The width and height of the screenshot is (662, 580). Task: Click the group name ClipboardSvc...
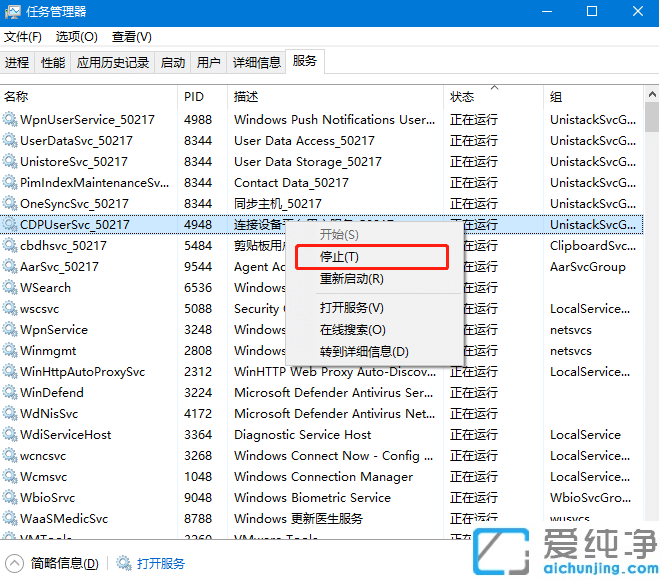[x=593, y=245]
